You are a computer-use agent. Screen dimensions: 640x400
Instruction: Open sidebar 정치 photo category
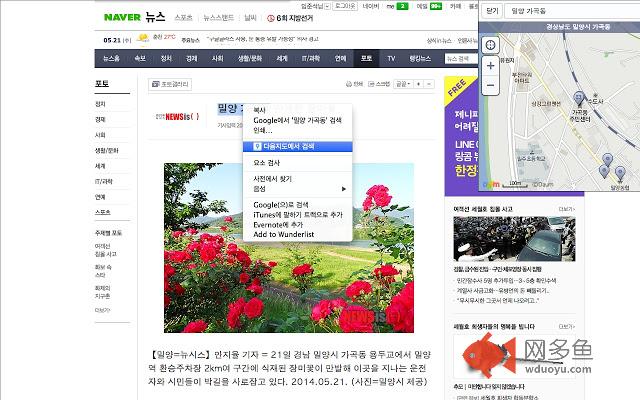click(100, 104)
